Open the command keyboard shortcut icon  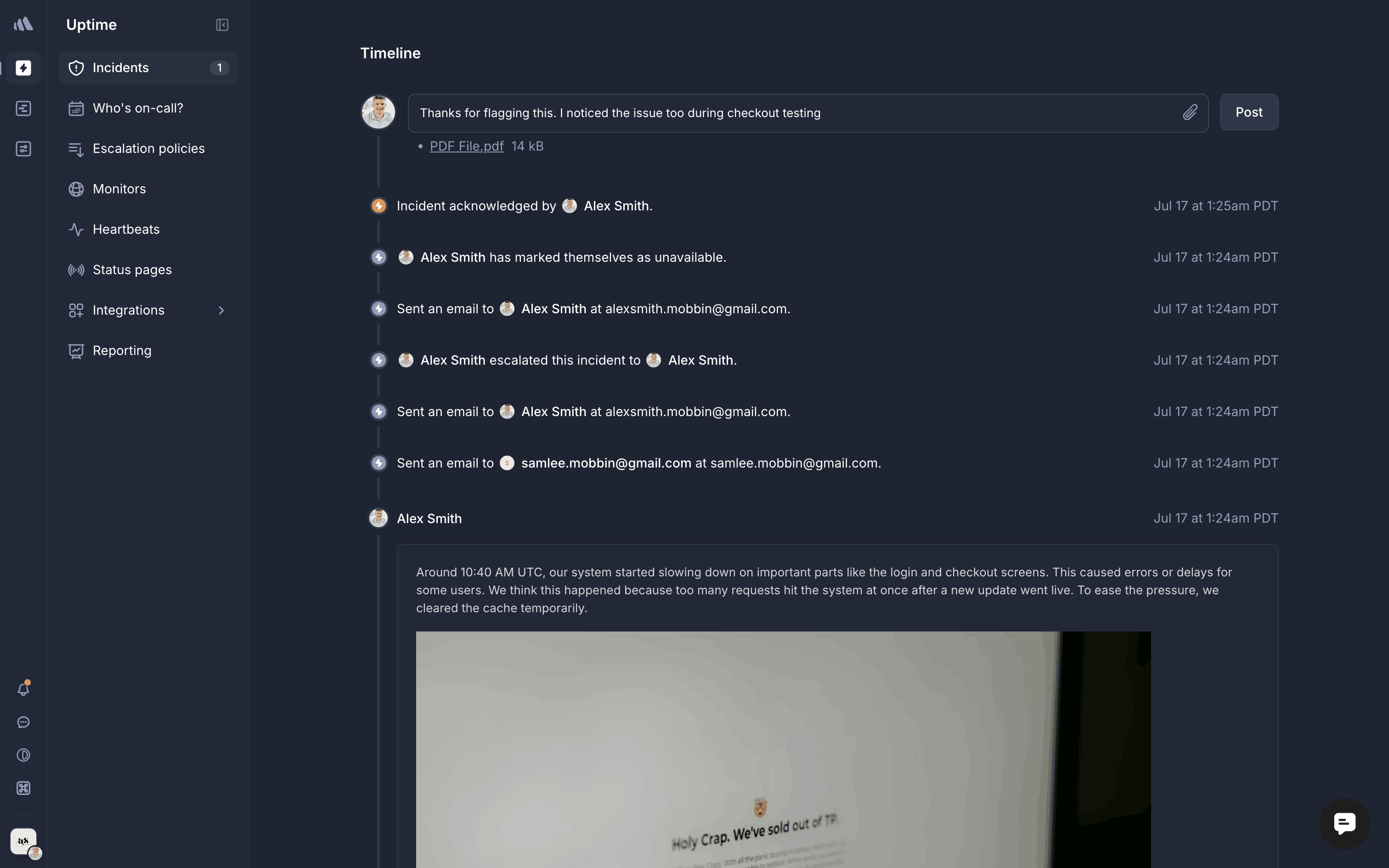coord(23,788)
